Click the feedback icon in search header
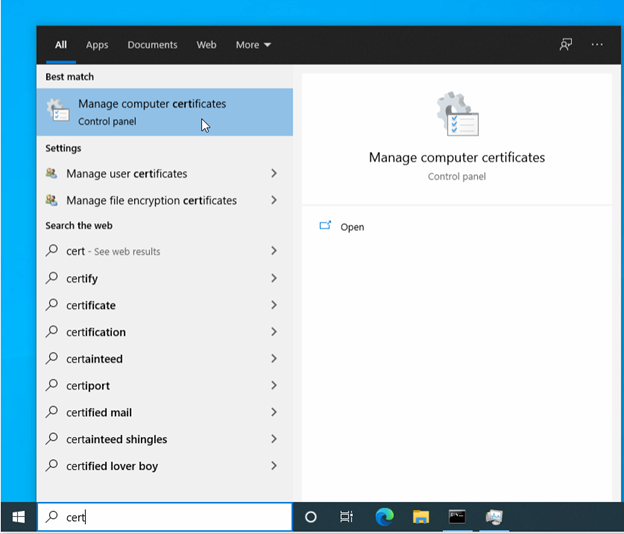Screen dimensions: 624x534 (x=566, y=45)
